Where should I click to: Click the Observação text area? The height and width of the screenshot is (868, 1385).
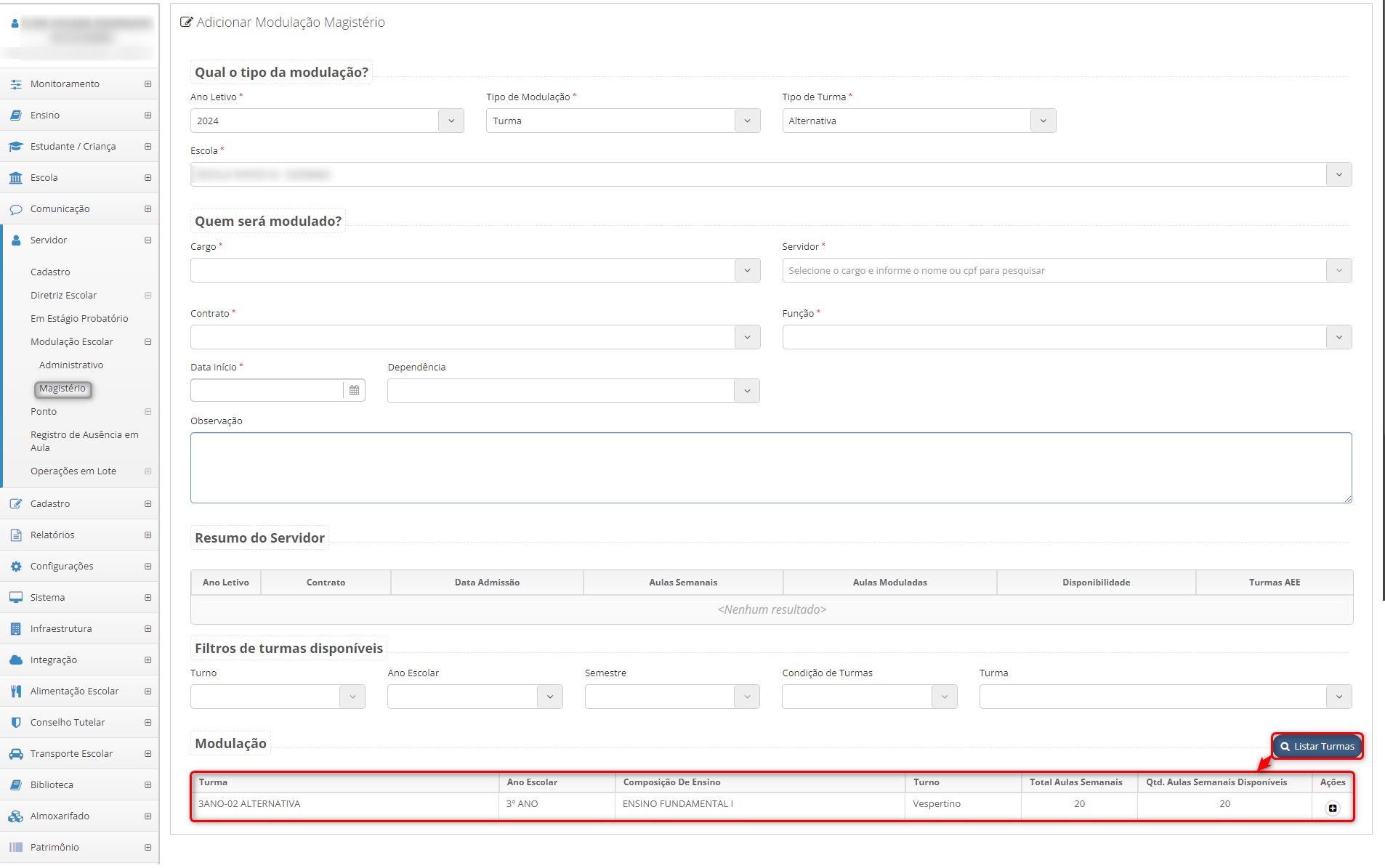coord(771,469)
